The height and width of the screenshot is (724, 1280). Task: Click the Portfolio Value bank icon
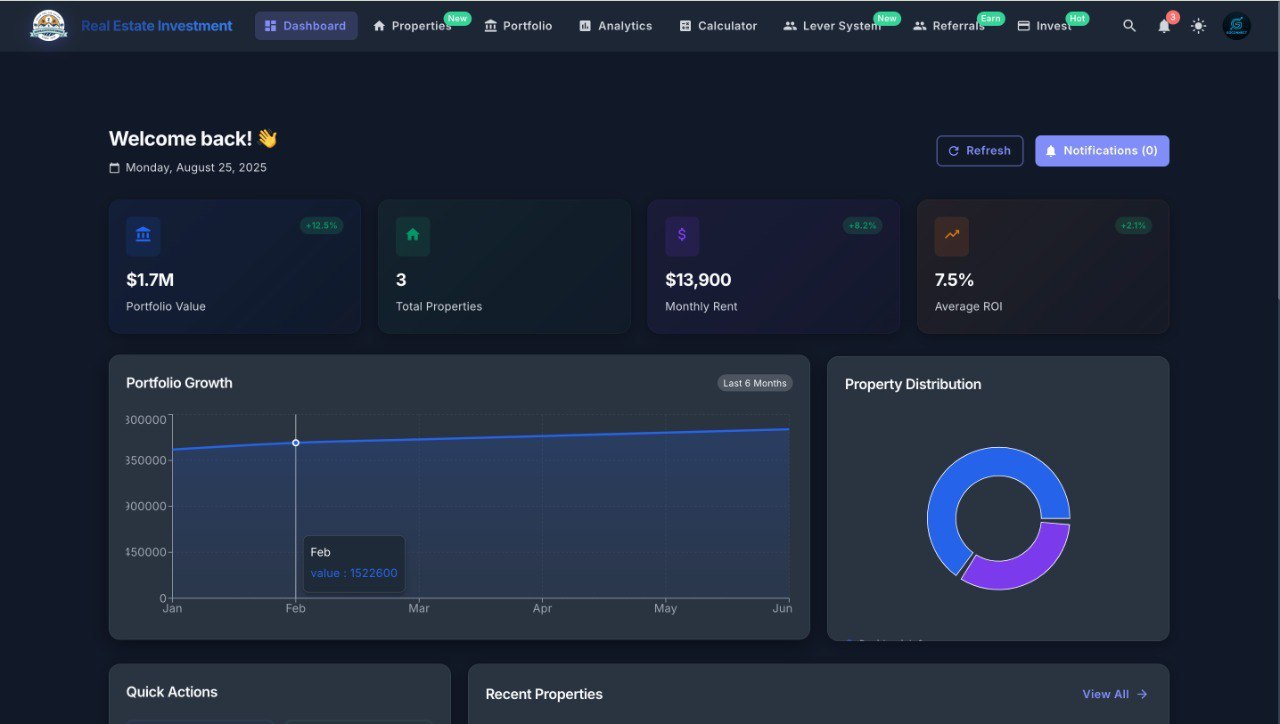(143, 236)
